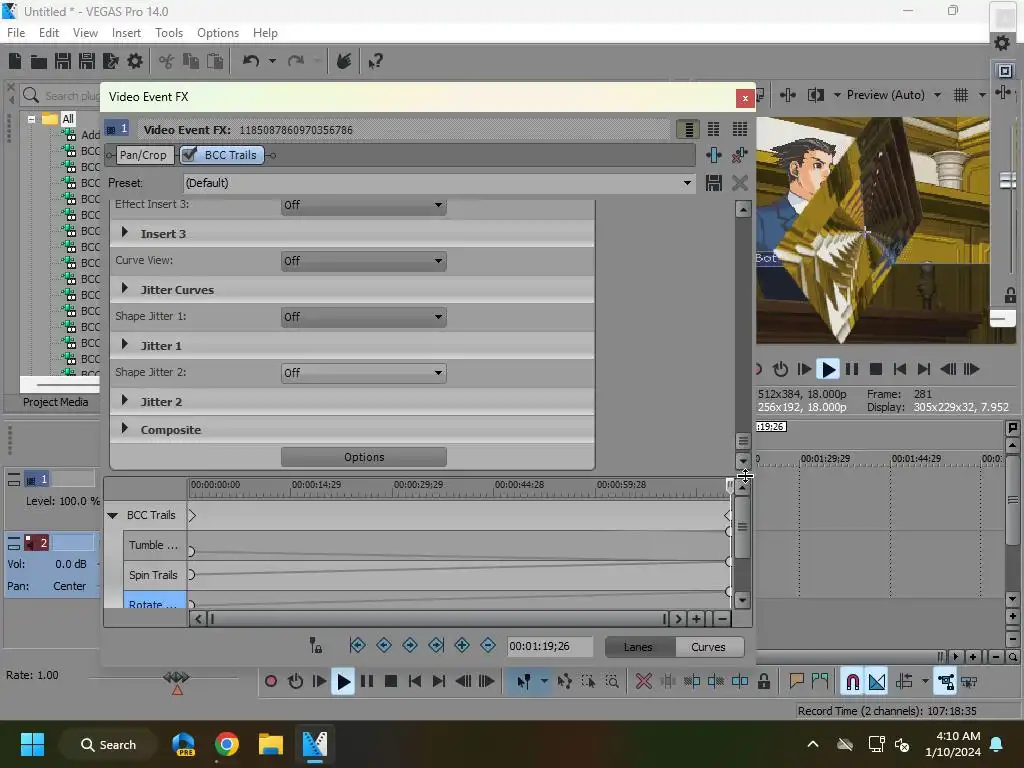Open the Preview (Auto) quality dropdown
The width and height of the screenshot is (1024, 768).
tap(936, 95)
